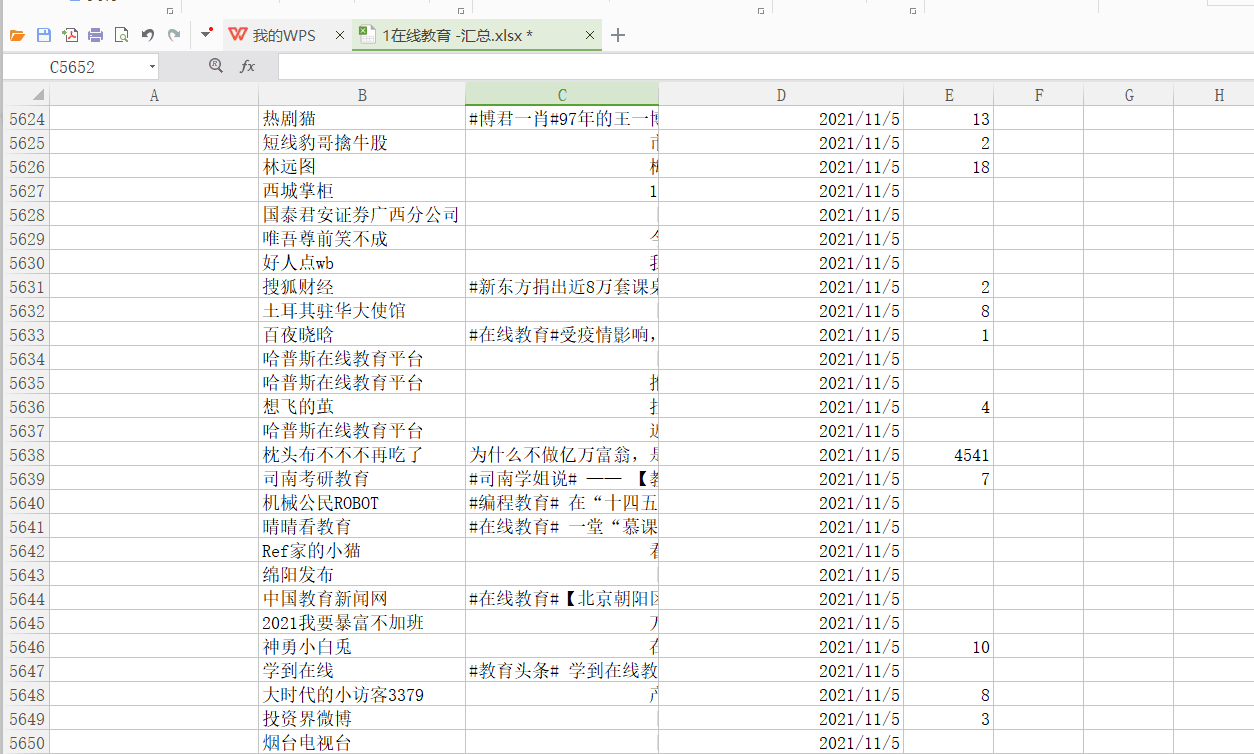This screenshot has height=754, width=1254.
Task: Select row 5638 header
Action: (25, 455)
